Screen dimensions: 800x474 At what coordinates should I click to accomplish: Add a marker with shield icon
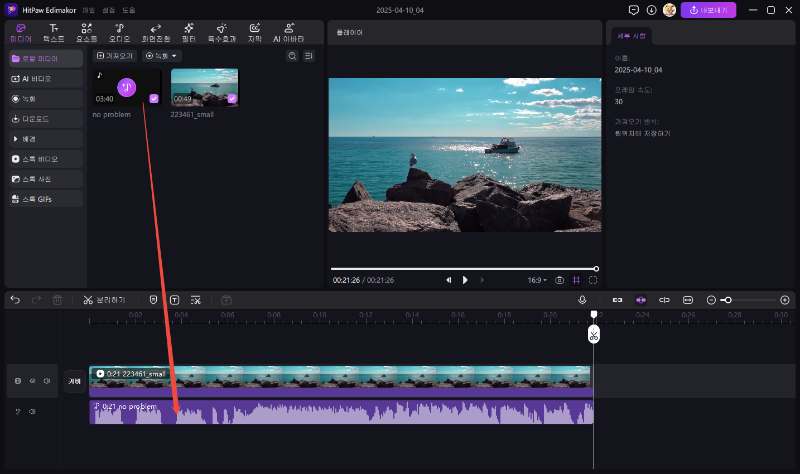coord(153,300)
